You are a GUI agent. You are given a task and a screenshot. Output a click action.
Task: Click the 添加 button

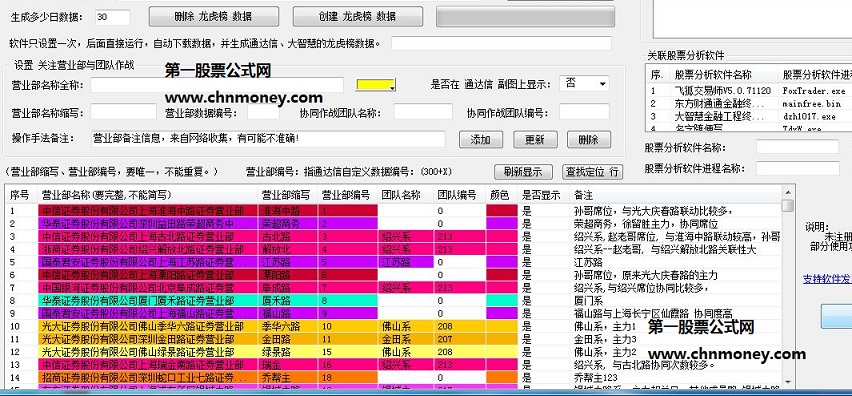(480, 140)
